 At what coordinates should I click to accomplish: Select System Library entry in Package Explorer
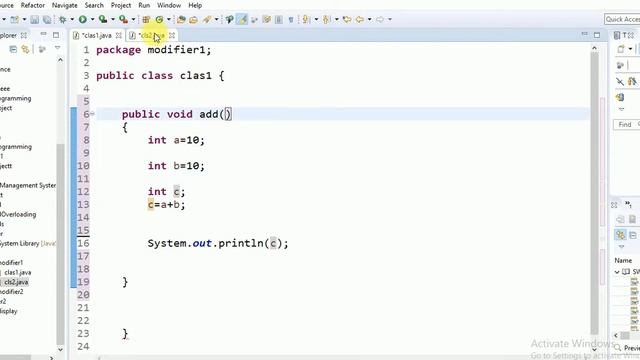(x=27, y=243)
